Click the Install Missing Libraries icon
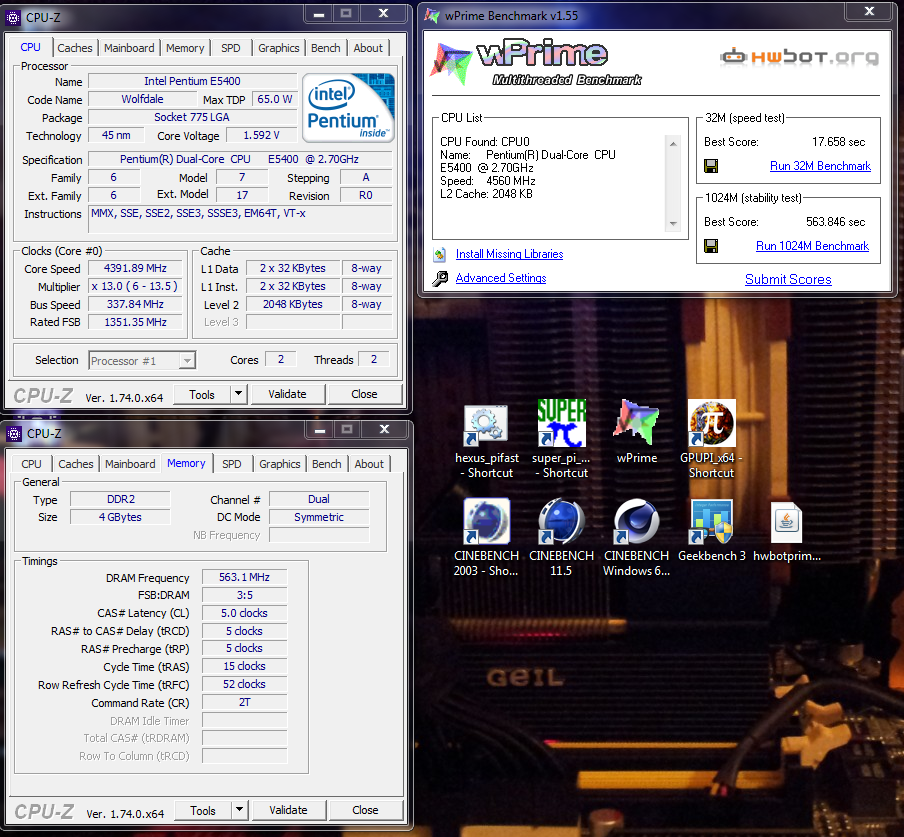Image resolution: width=904 pixels, height=837 pixels. 440,254
